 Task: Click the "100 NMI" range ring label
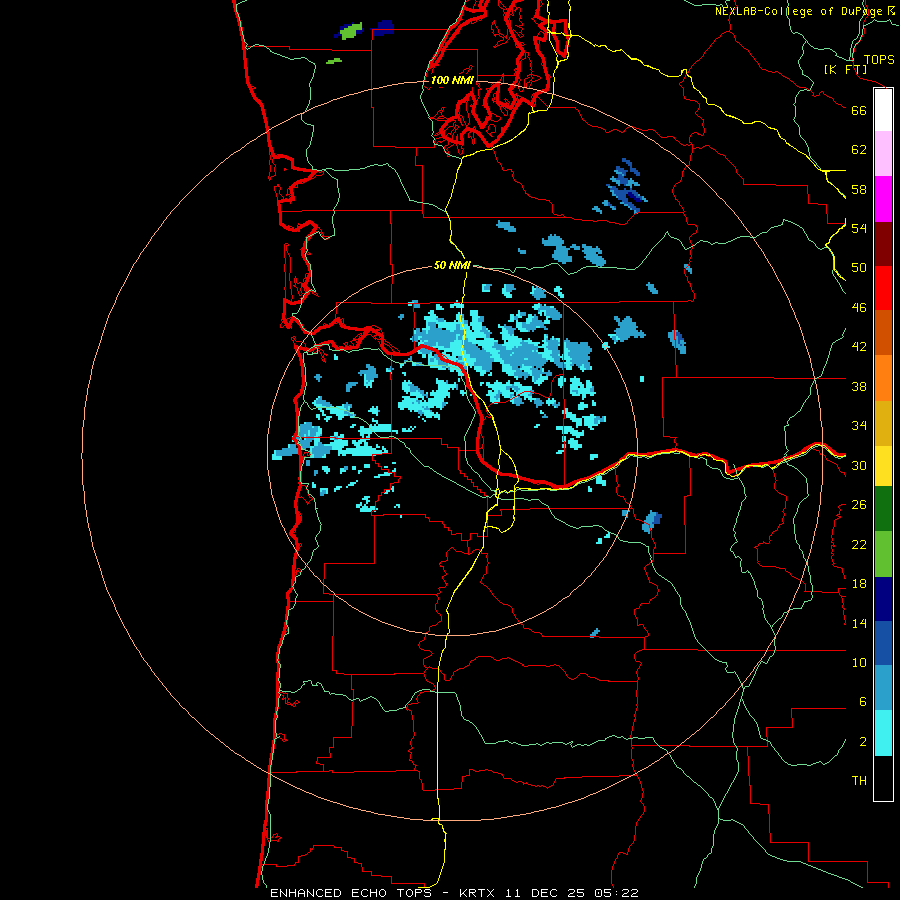(x=452, y=80)
